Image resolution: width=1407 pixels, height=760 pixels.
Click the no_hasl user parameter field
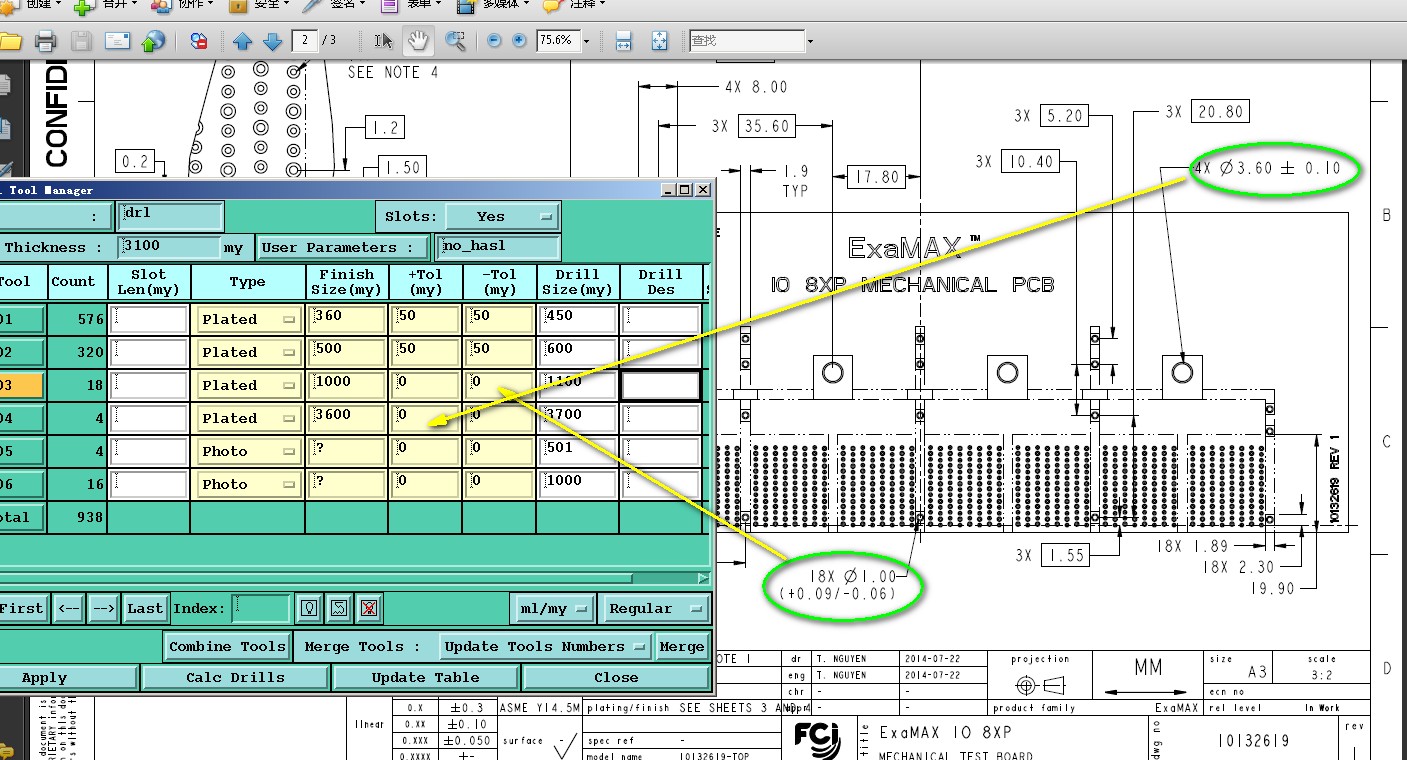497,247
